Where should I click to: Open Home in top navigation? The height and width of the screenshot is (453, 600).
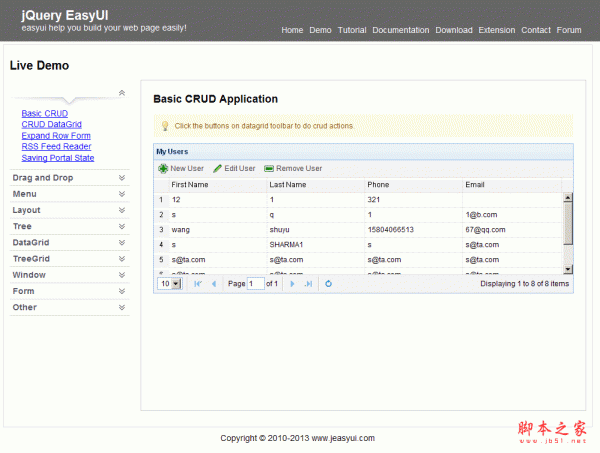(292, 30)
